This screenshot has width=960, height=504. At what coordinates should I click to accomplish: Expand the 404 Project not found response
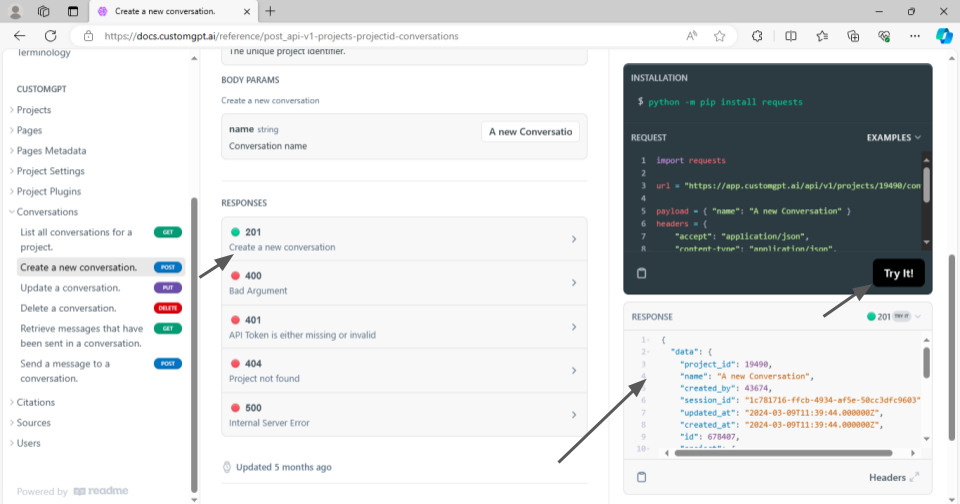point(404,370)
